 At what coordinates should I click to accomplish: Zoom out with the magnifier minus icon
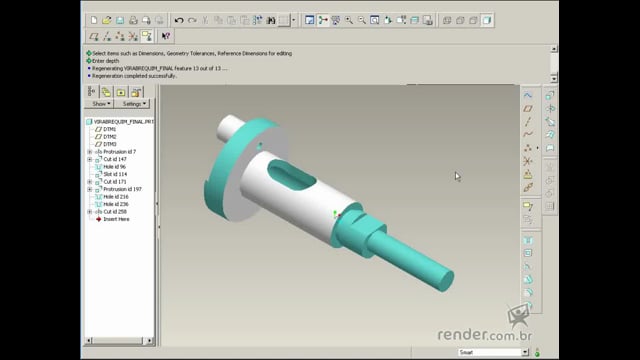[362, 20]
